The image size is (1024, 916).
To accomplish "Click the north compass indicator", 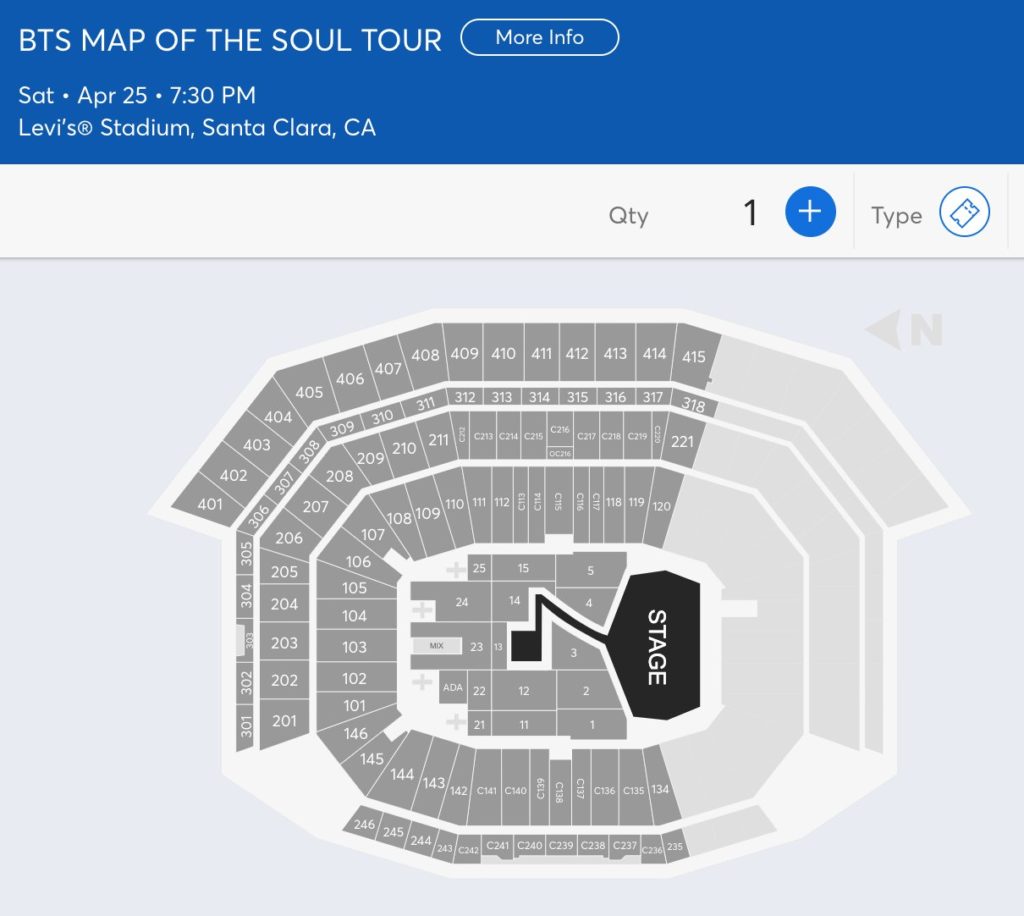I will coord(905,329).
